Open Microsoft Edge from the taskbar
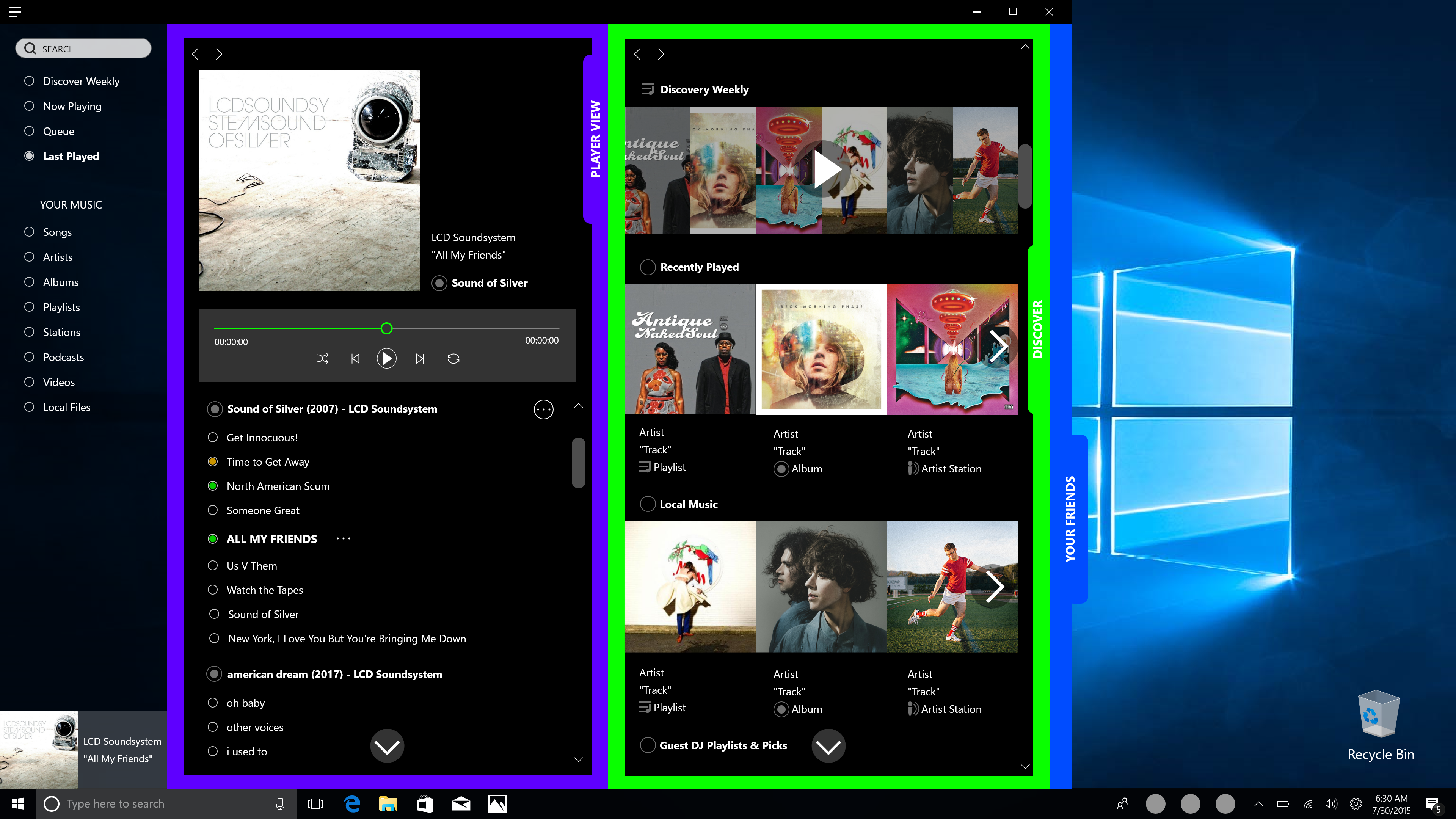 coord(352,804)
